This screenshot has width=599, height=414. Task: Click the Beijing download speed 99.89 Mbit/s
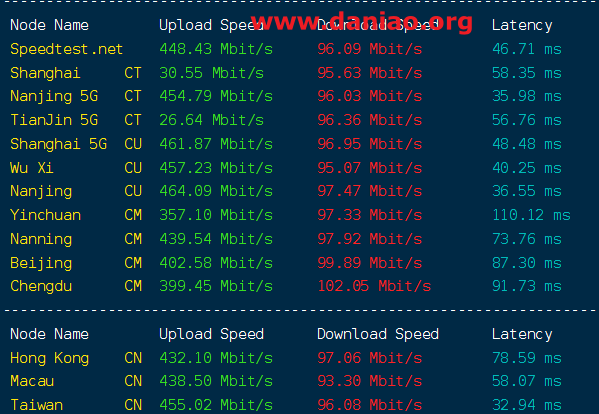[x=369, y=263]
